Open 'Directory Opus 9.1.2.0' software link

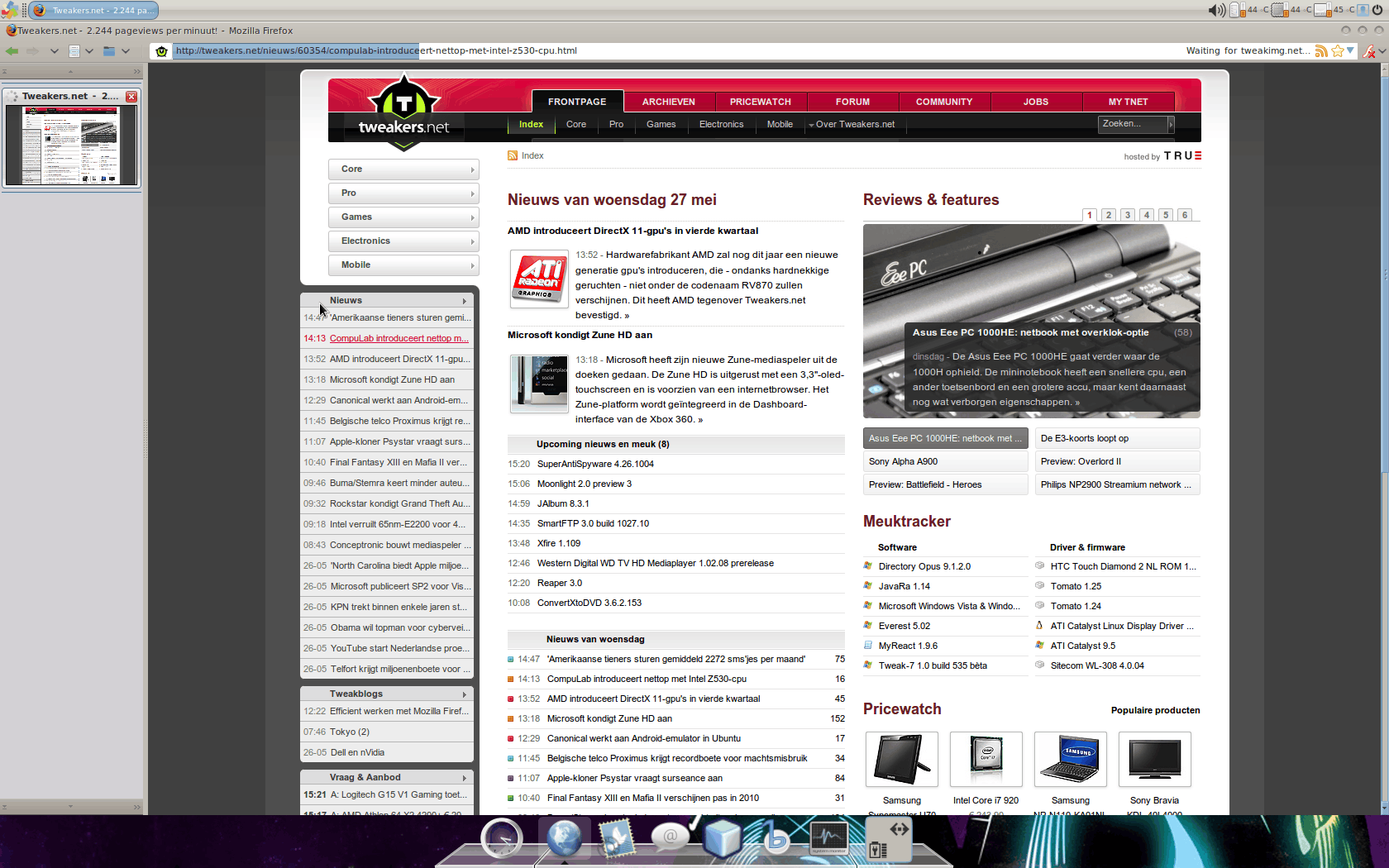pos(924,566)
